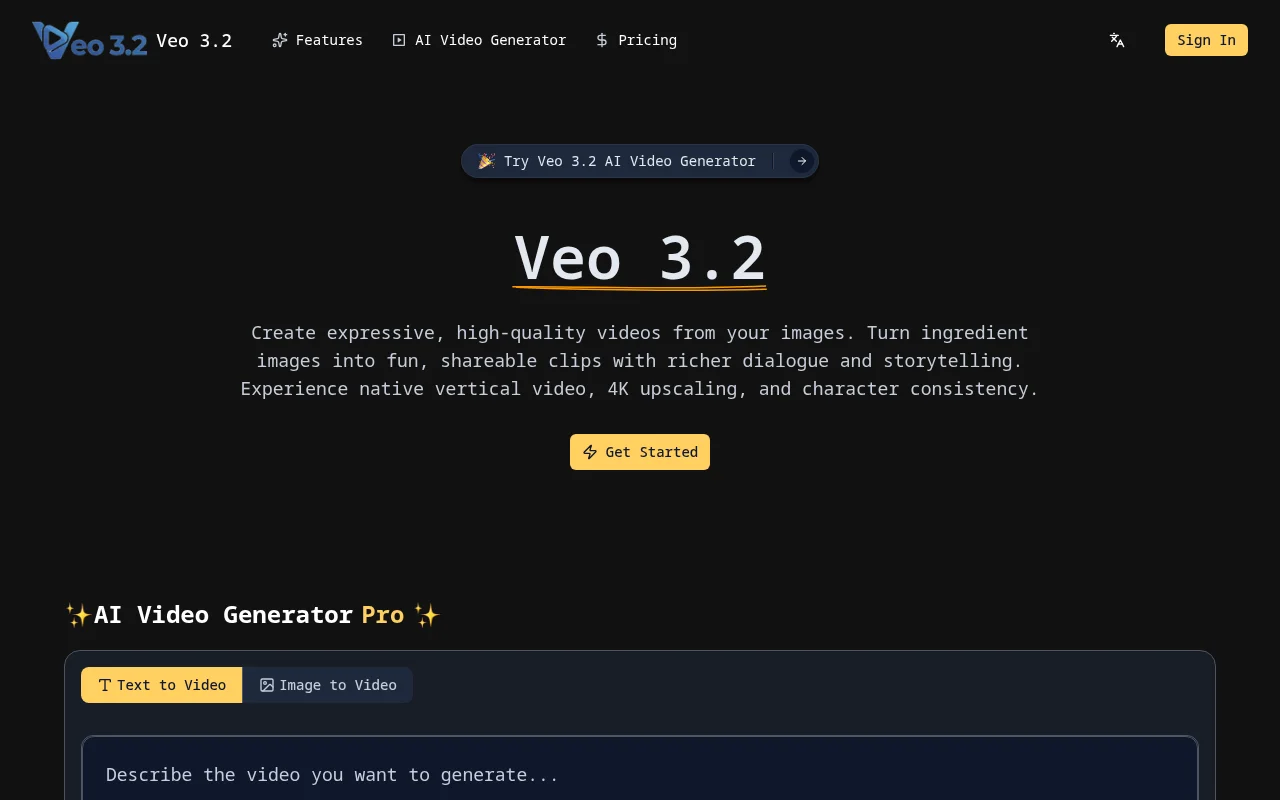Image resolution: width=1280 pixels, height=800 pixels.
Task: Click the arrow icon on the announcement banner
Action: coord(801,161)
